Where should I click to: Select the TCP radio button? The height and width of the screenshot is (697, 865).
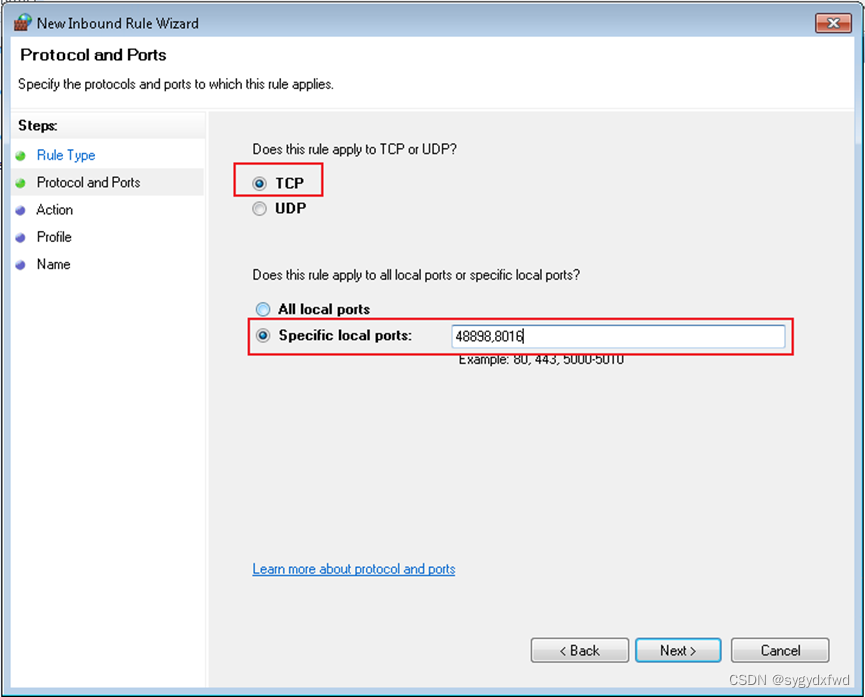(259, 183)
